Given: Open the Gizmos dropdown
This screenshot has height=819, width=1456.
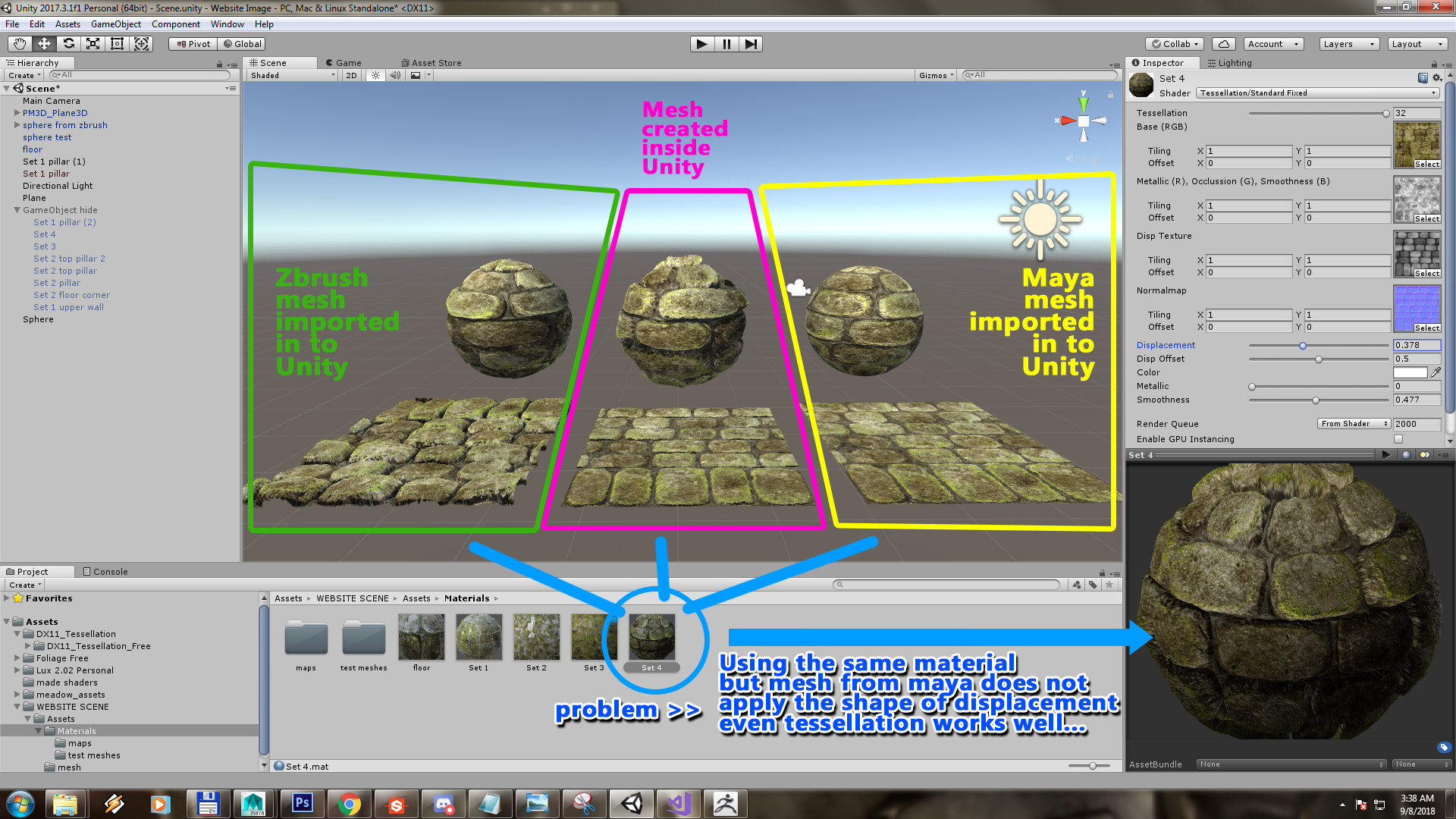Looking at the screenshot, I should point(936,75).
